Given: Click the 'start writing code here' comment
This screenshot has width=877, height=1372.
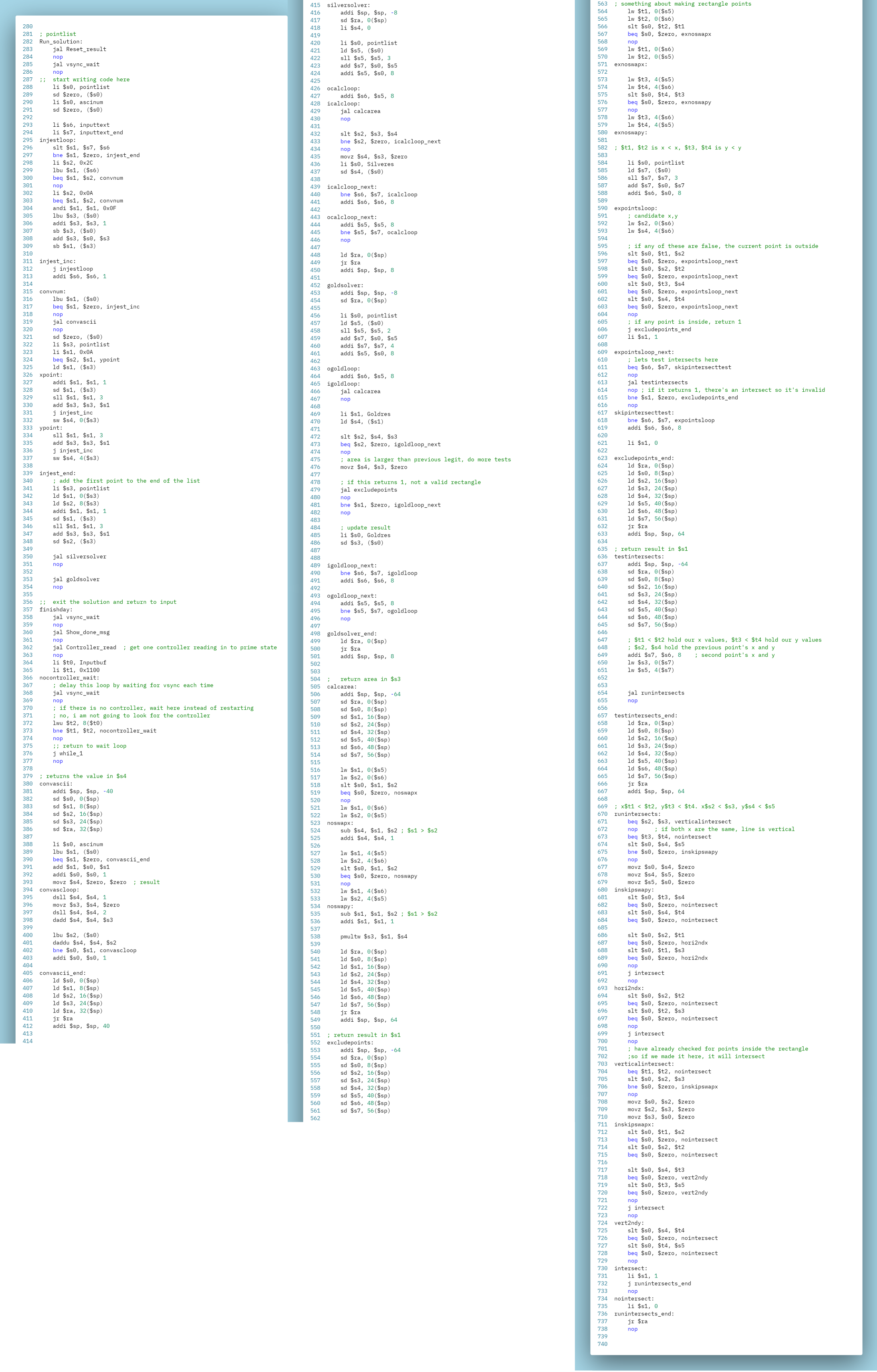Looking at the screenshot, I should coord(91,80).
